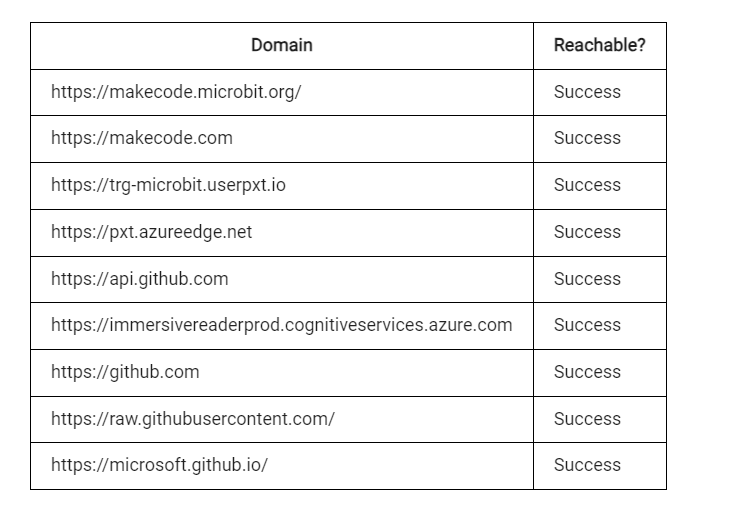
Task: Click the Reachable? column header
Action: (x=600, y=45)
